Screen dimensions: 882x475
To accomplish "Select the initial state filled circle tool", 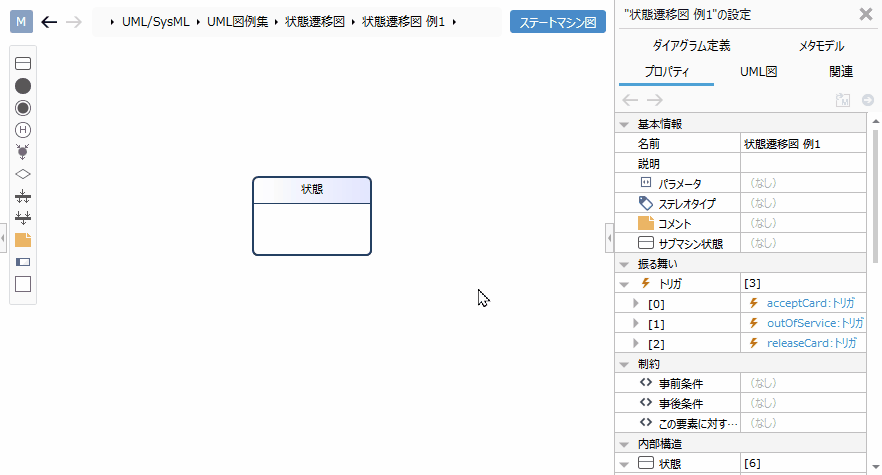I will tap(23, 86).
